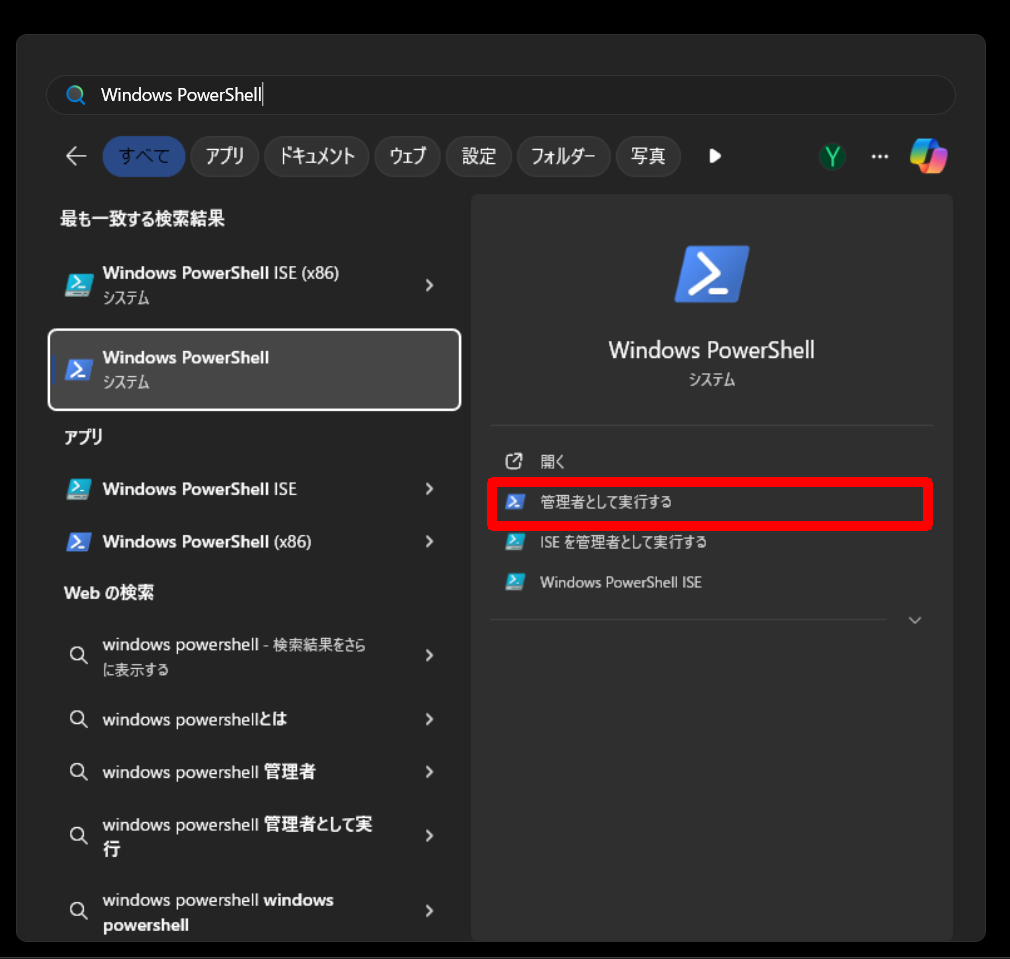Click magnifier icon of 'windows powershellとは'
The image size is (1010, 959).
click(x=79, y=719)
